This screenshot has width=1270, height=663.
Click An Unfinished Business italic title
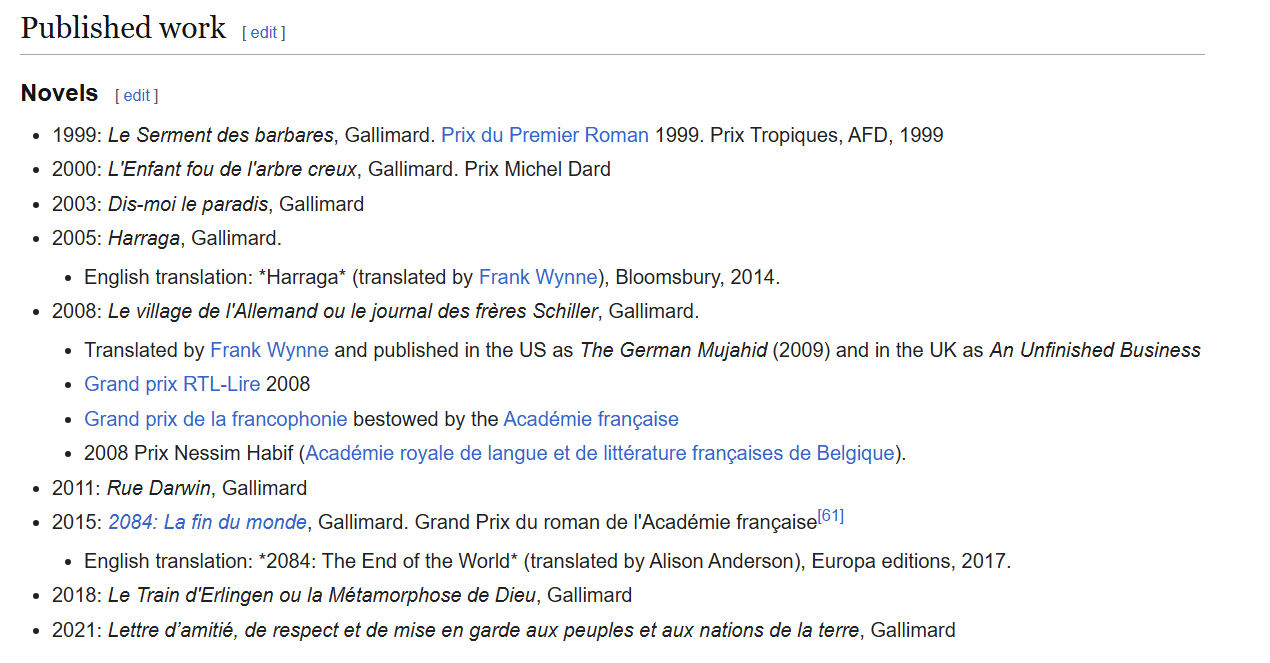click(1095, 350)
